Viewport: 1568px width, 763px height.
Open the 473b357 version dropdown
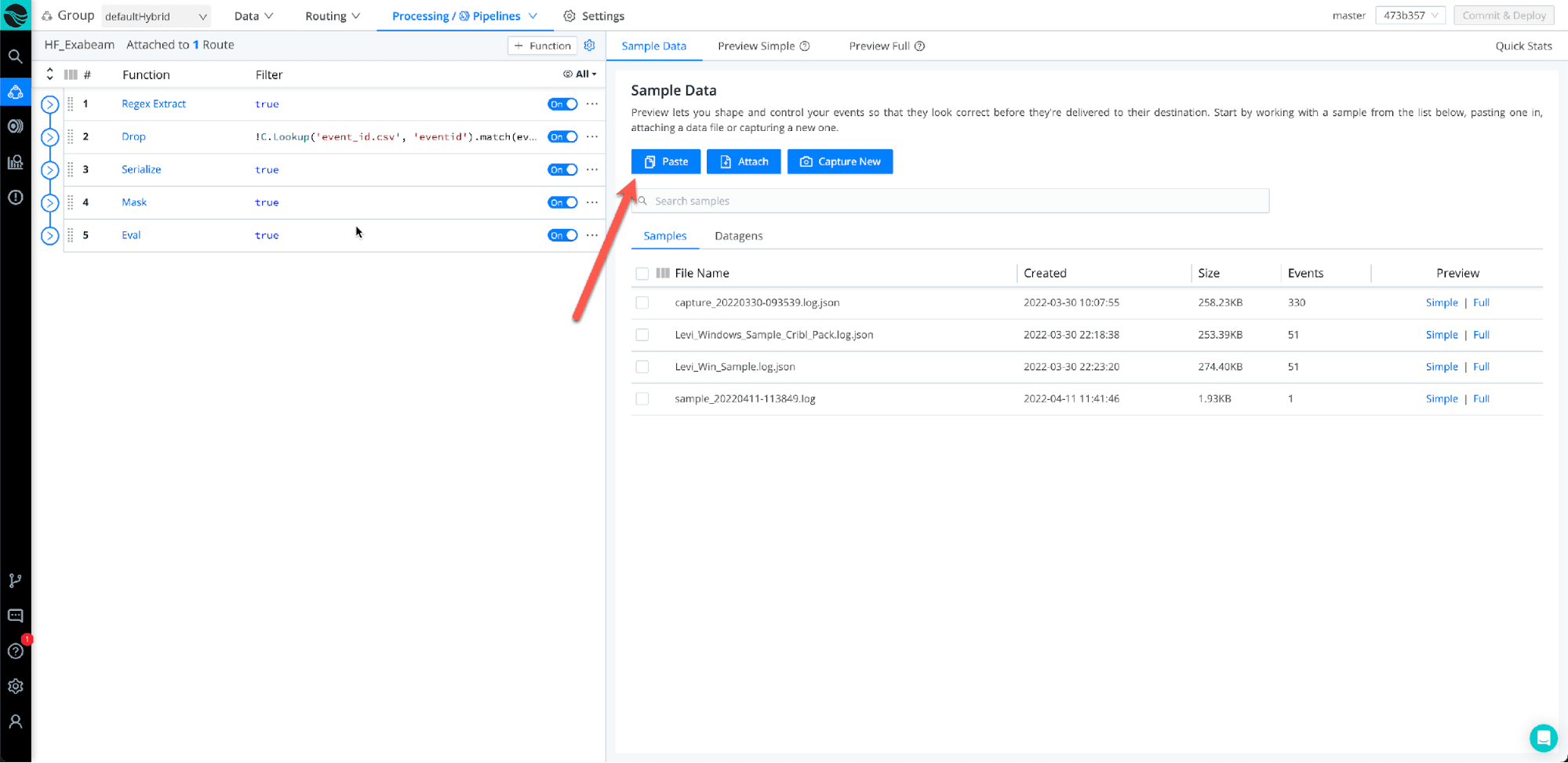click(x=1410, y=16)
